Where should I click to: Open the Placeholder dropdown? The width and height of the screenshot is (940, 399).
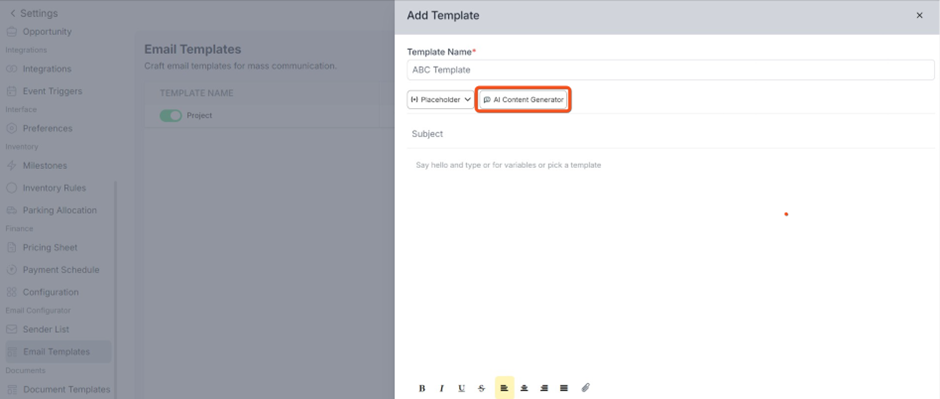pyautogui.click(x=441, y=99)
